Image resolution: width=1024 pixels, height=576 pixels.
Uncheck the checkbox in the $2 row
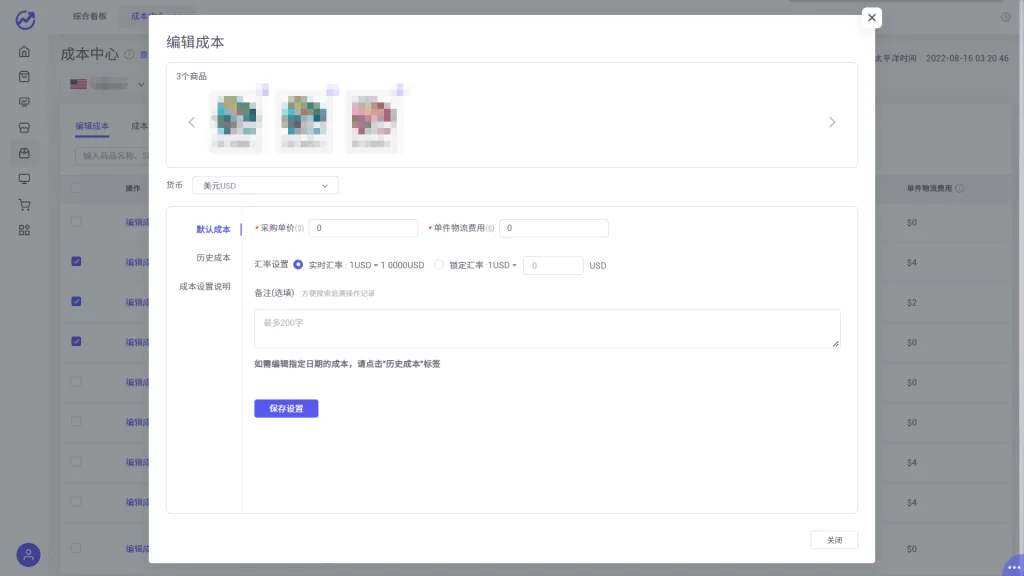click(76, 301)
